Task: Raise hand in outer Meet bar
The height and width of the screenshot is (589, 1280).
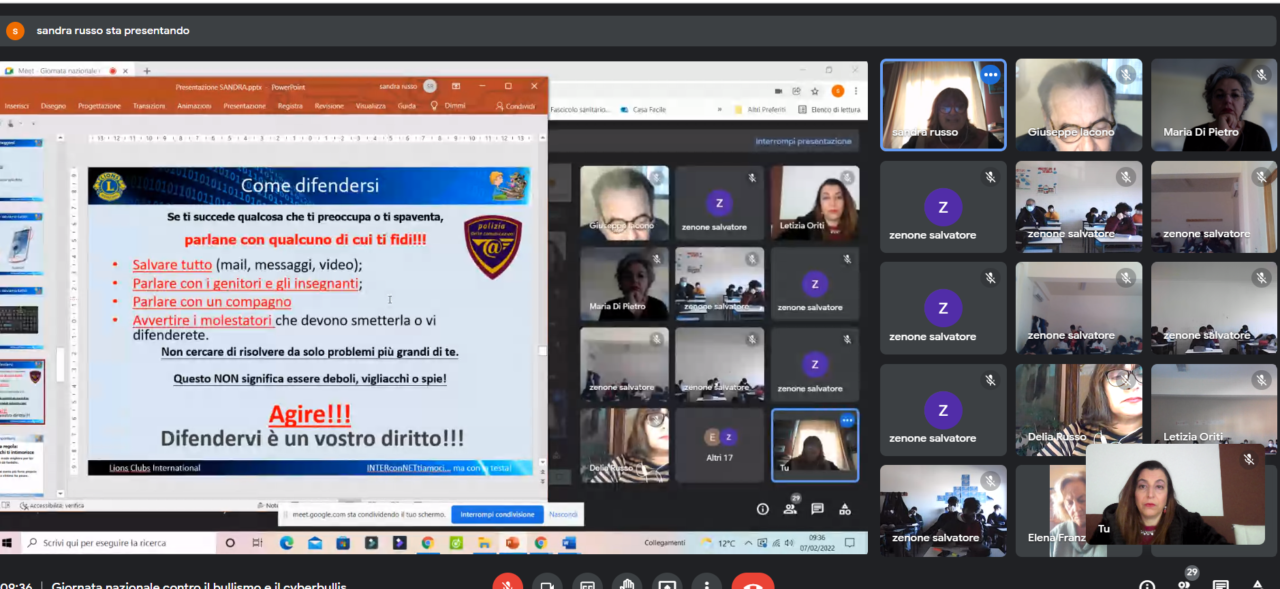Action: [627, 583]
